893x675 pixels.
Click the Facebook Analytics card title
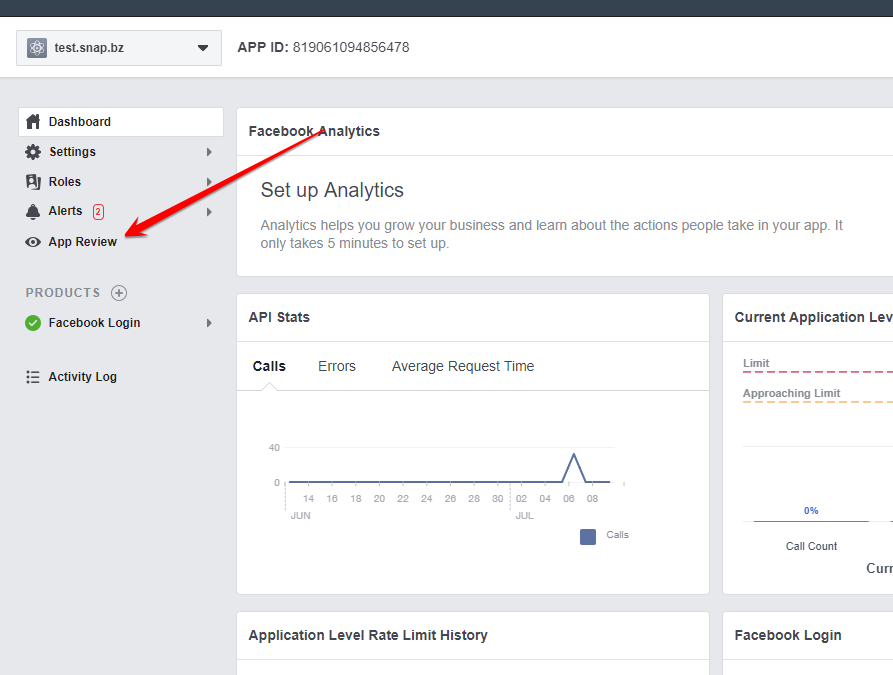point(314,132)
